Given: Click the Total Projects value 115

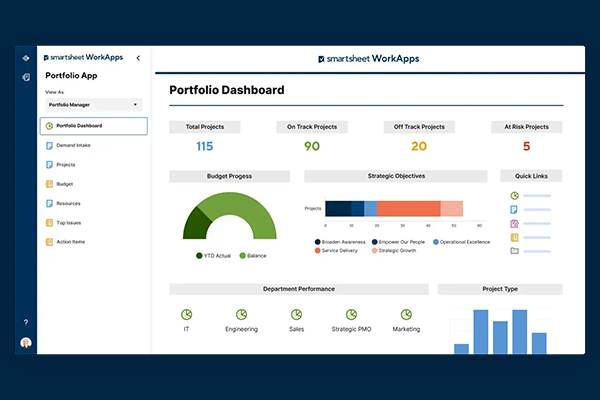Looking at the screenshot, I should coord(204,147).
